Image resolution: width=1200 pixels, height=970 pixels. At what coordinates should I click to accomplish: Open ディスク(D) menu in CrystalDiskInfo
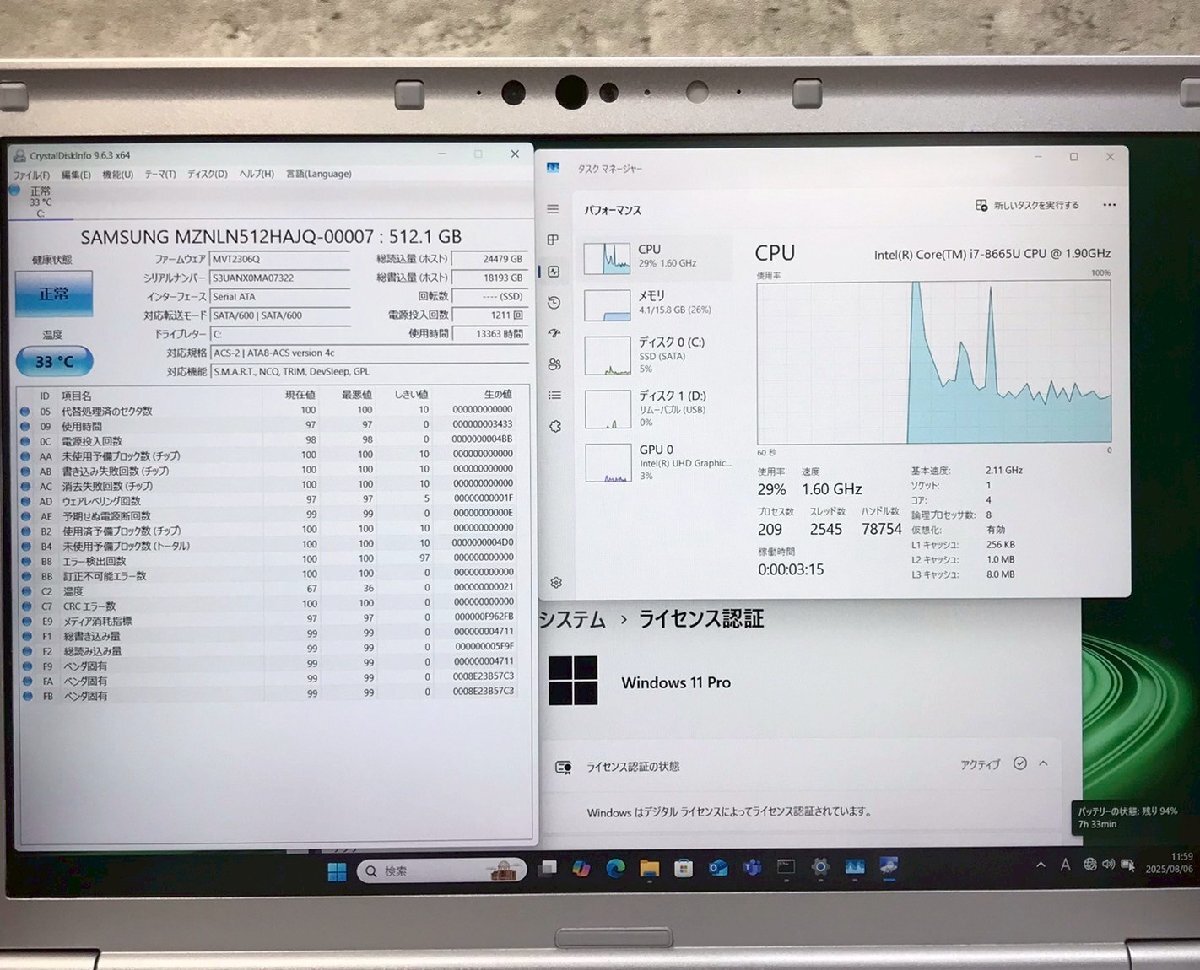tap(207, 174)
